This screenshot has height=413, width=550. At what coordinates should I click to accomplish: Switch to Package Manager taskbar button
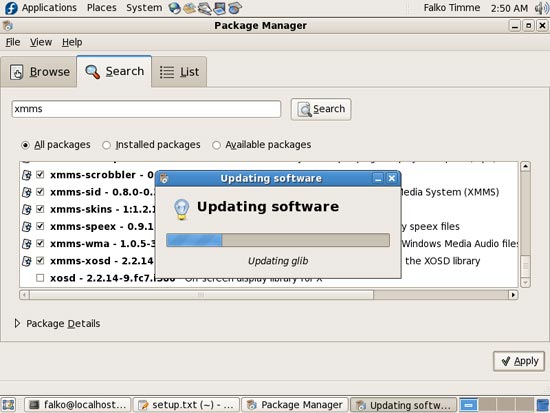(x=295, y=405)
